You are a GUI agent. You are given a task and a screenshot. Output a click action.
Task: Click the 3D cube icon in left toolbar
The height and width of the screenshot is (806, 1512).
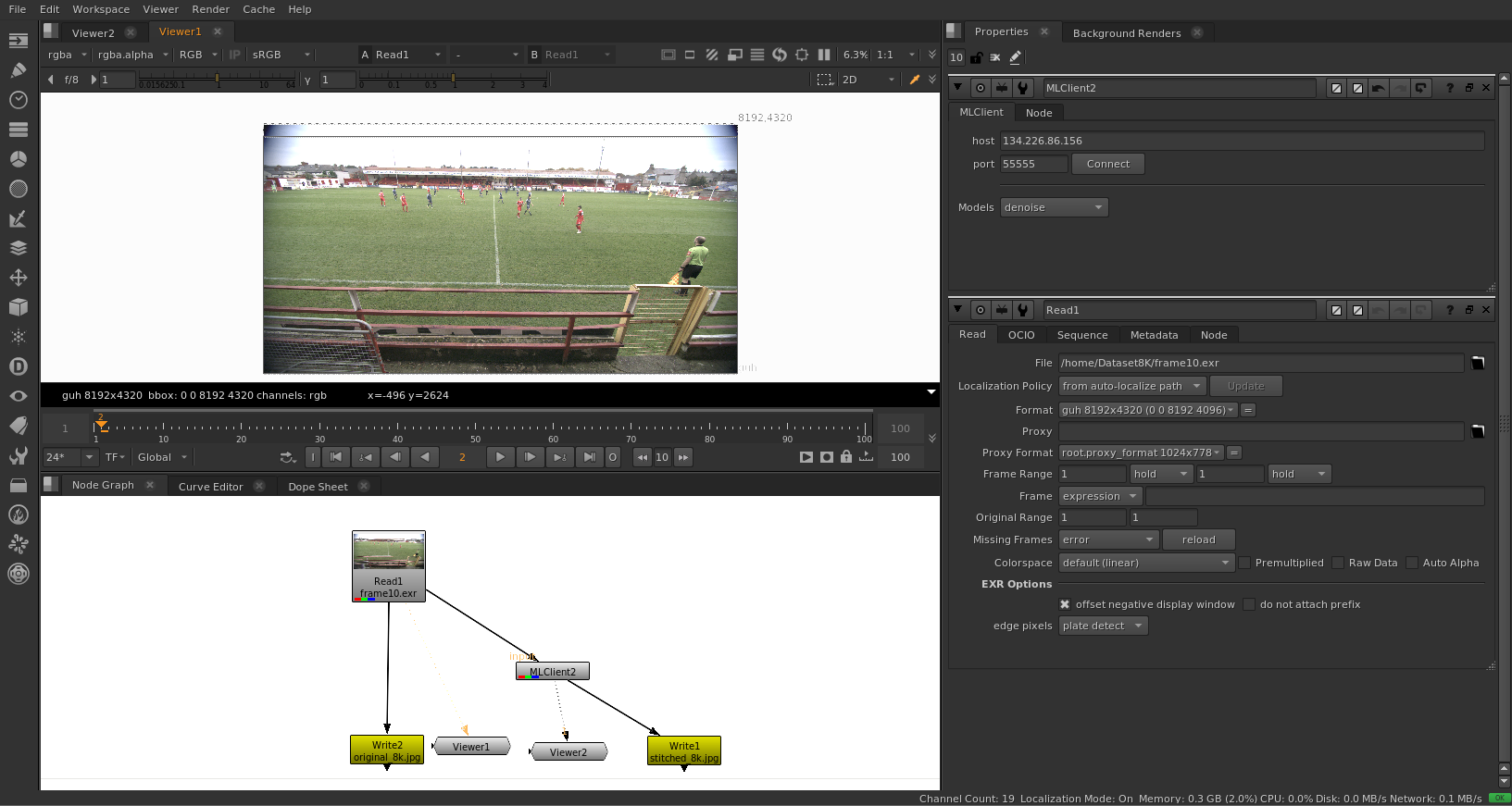coord(18,307)
